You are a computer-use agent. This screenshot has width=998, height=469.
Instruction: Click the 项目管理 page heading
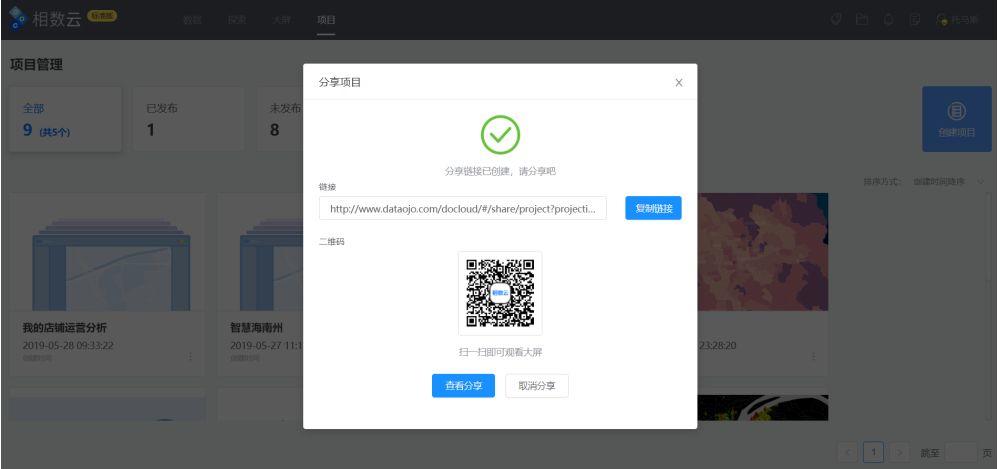click(36, 64)
